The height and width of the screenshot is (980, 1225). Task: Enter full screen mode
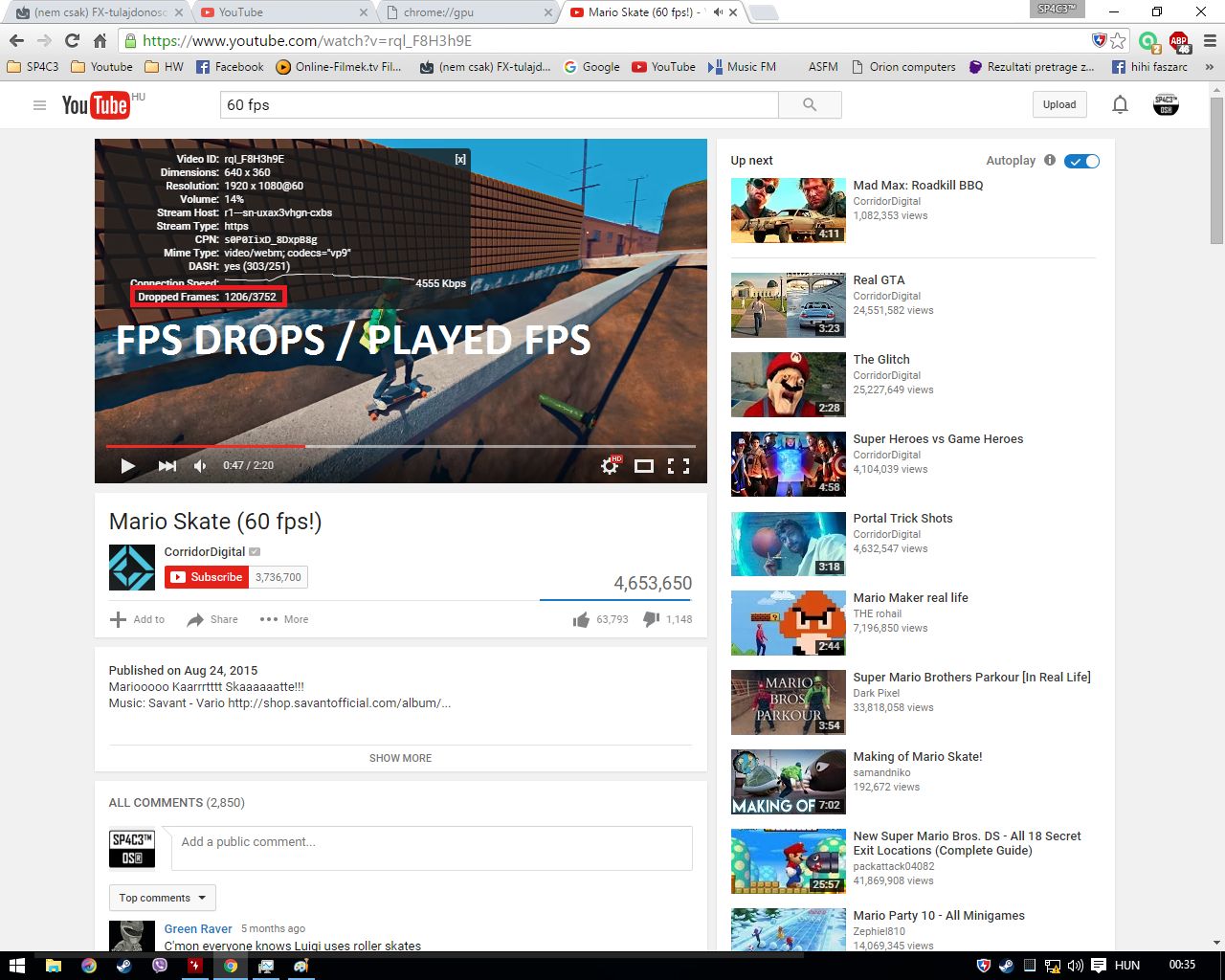click(x=679, y=466)
